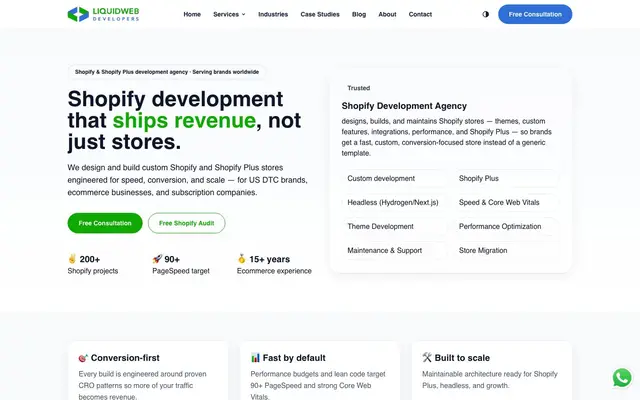640x400 pixels.
Task: Select the Headless (Hydrogen/Next.js) chip
Action: (394, 202)
